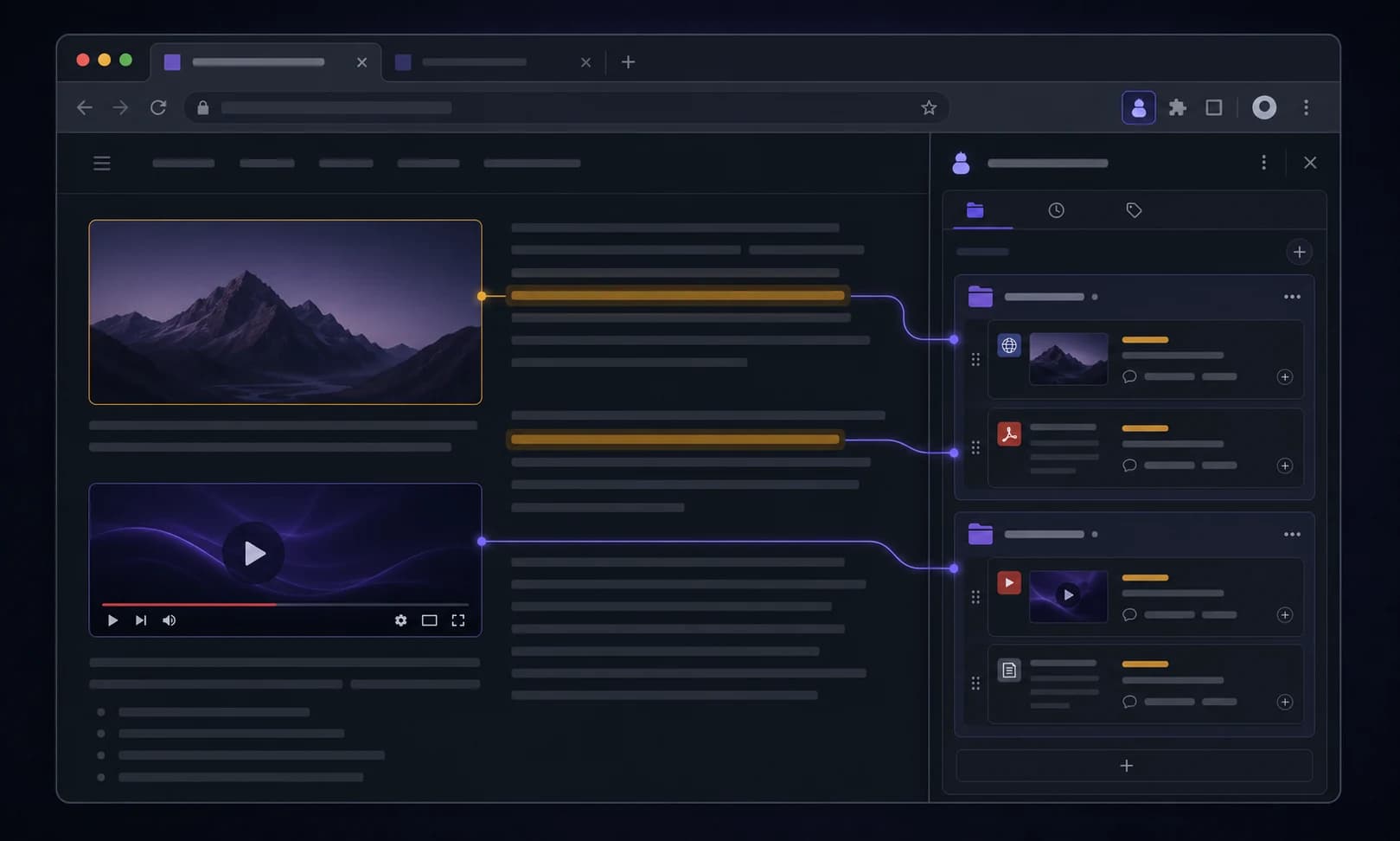Open the browser three-dot menu
Screen dimensions: 1400x841
[x=1306, y=107]
